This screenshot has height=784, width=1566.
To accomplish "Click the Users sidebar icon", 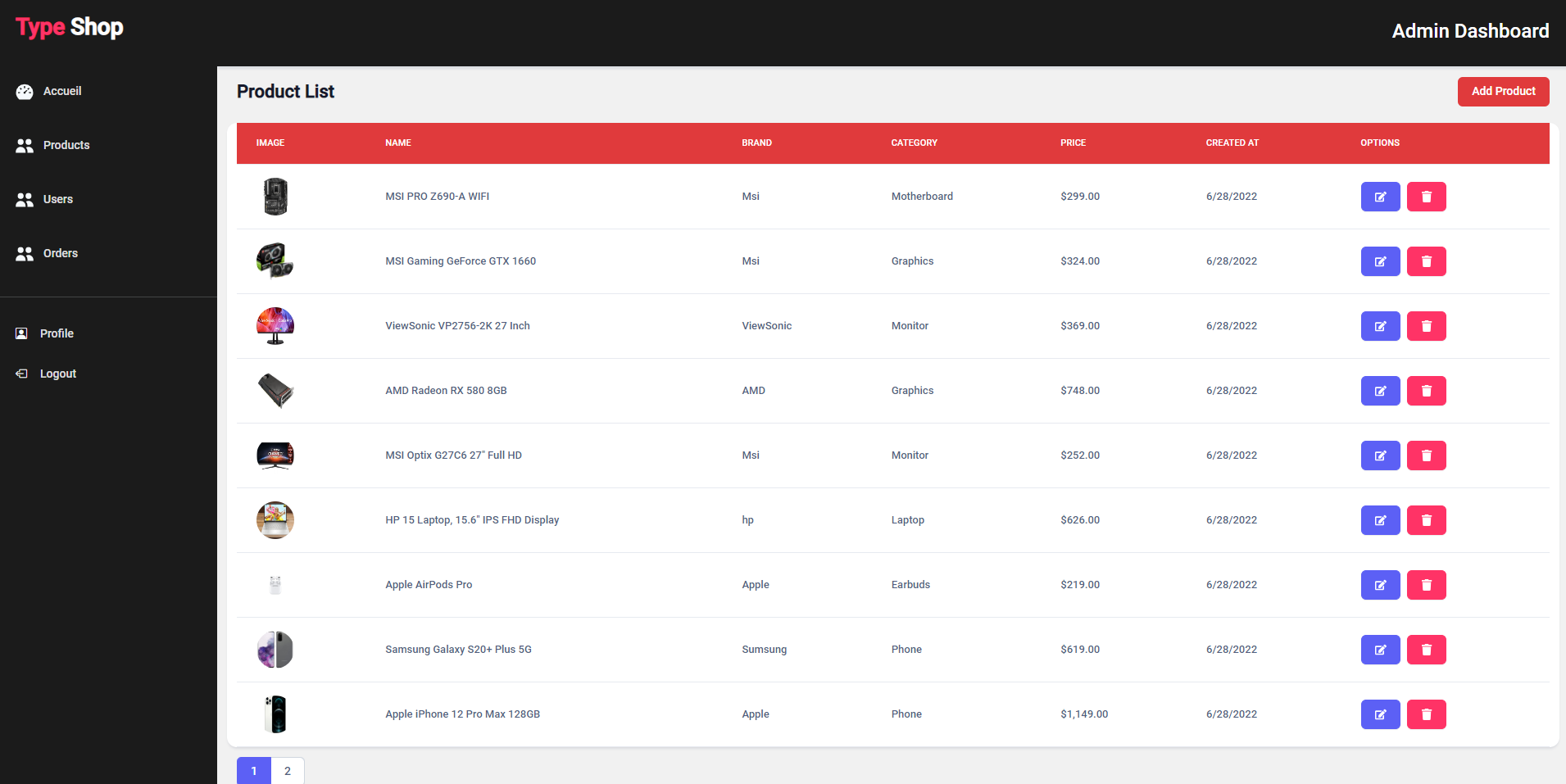I will [x=25, y=200].
